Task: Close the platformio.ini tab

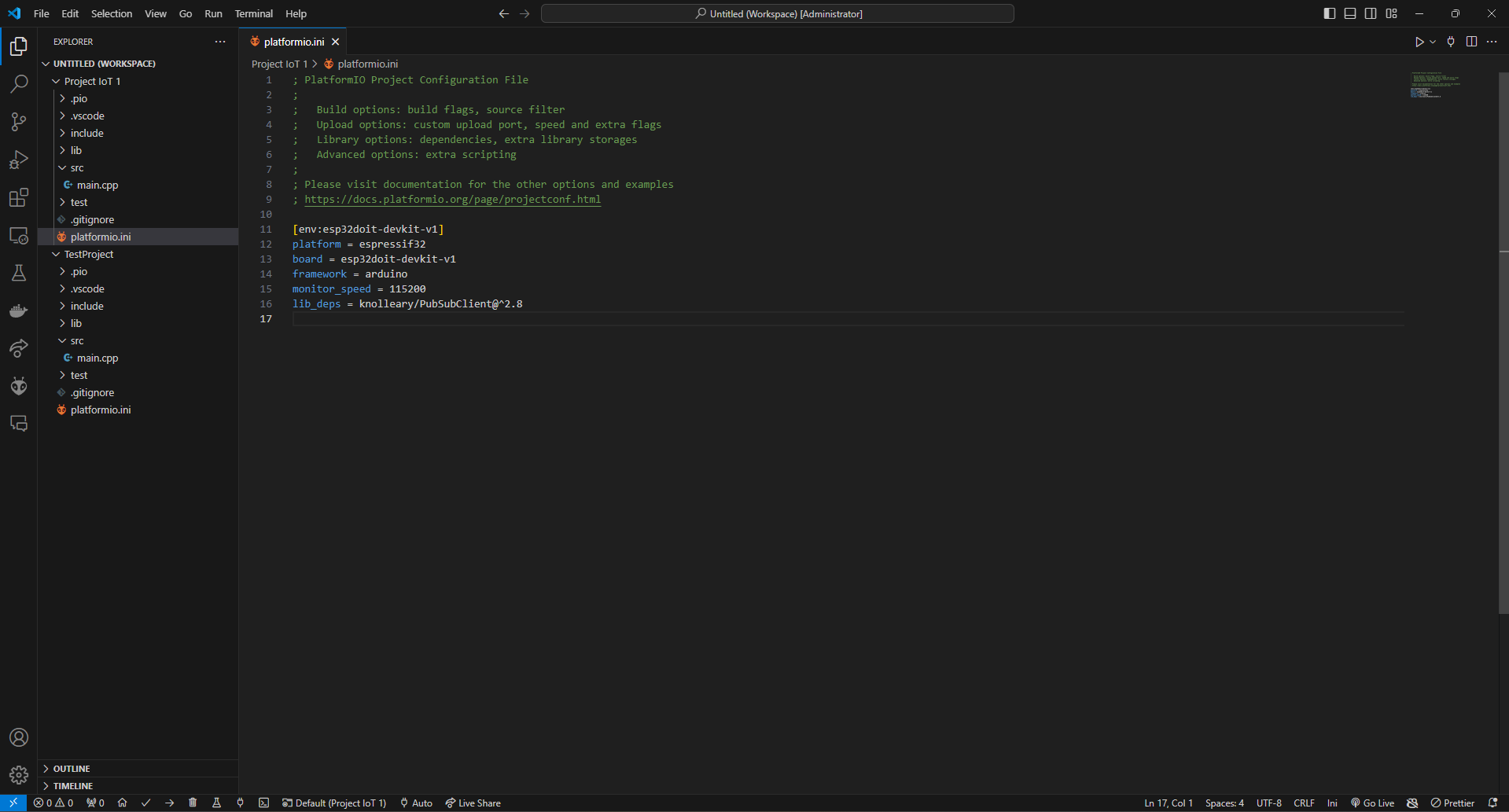Action: 336,42
